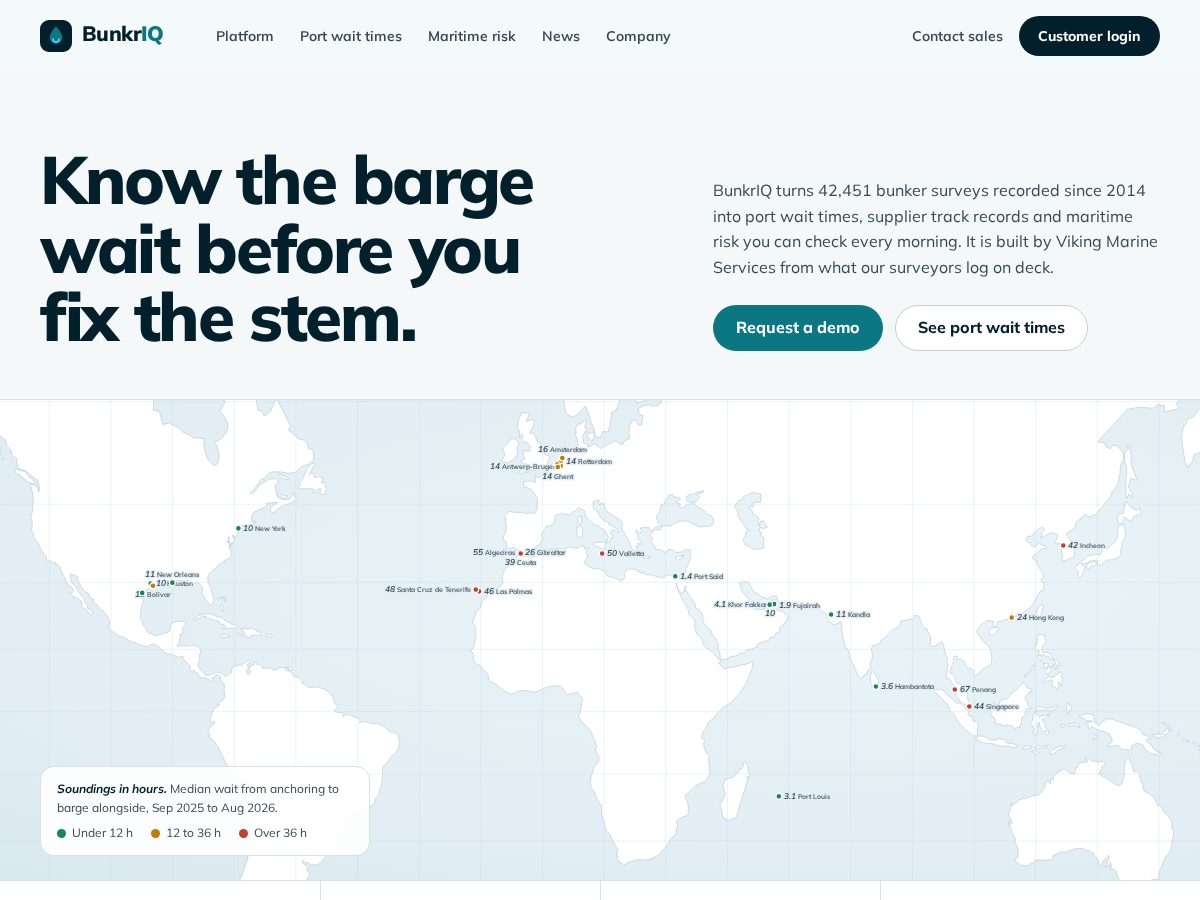Select the Valletta port marker
This screenshot has width=1200, height=900.
pyautogui.click(x=602, y=553)
